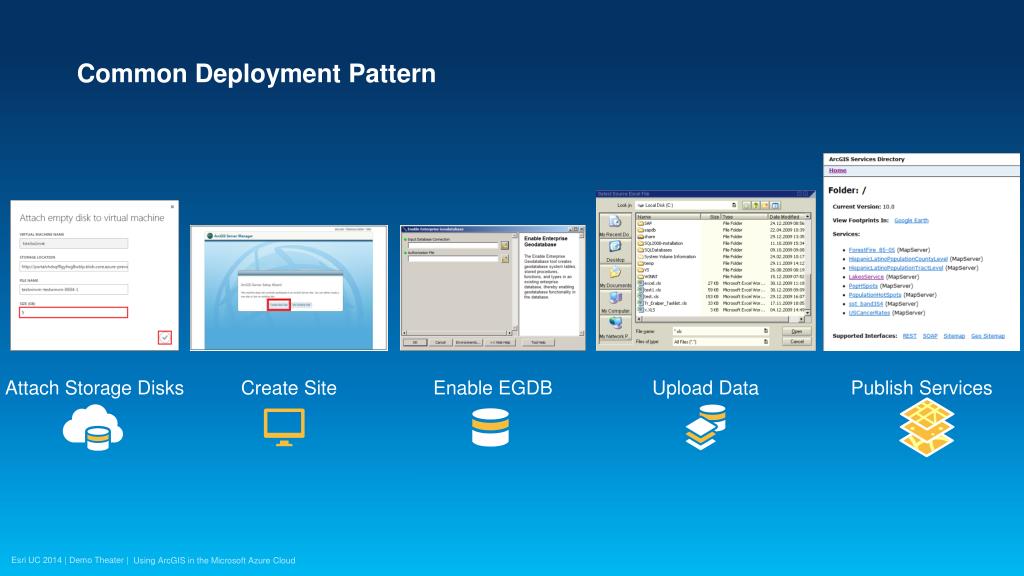Open the LakesService link
The width and height of the screenshot is (1024, 576).
pos(866,277)
